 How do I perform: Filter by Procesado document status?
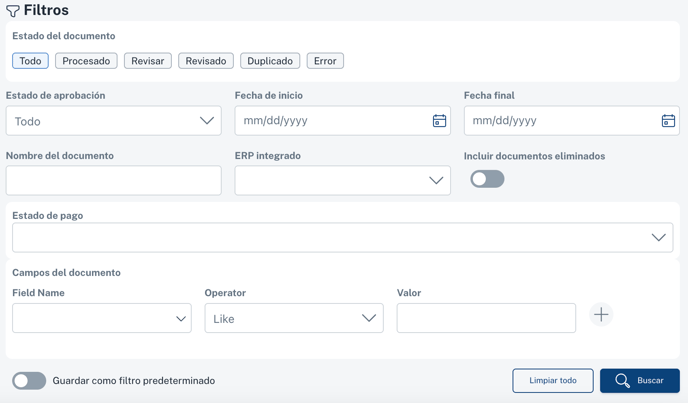[86, 61]
